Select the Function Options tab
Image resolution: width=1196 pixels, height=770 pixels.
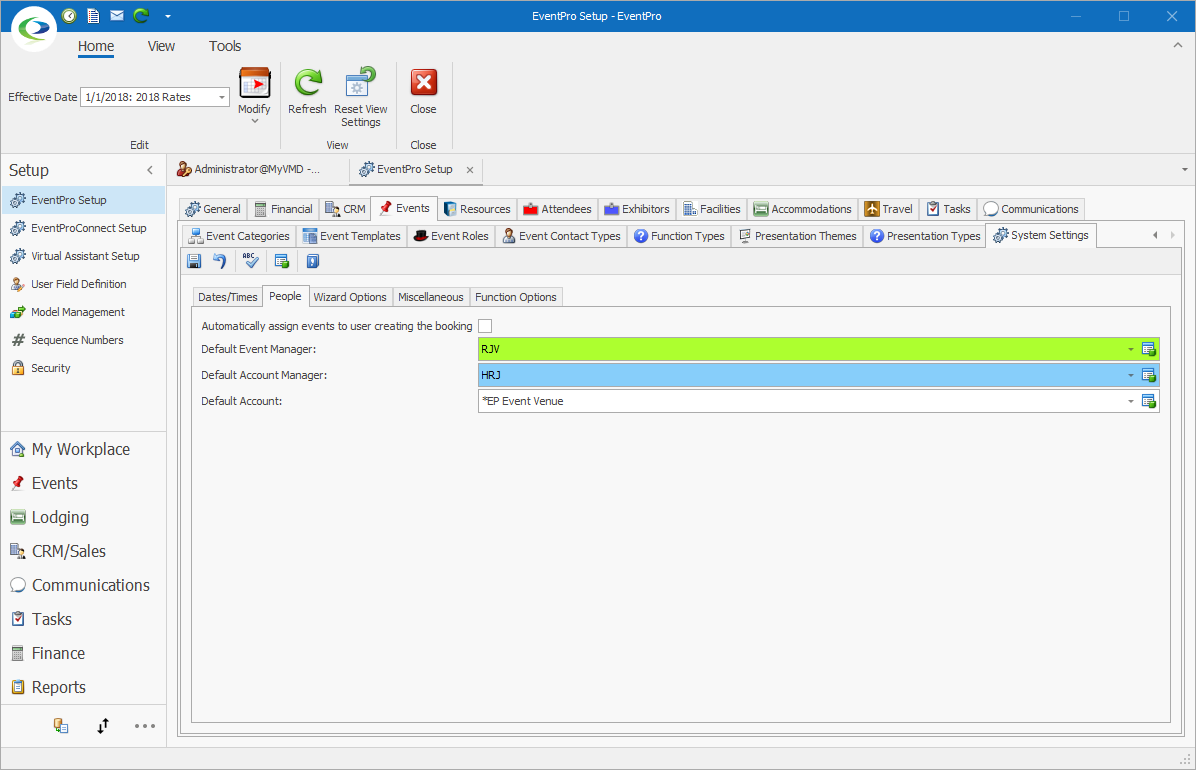point(516,297)
